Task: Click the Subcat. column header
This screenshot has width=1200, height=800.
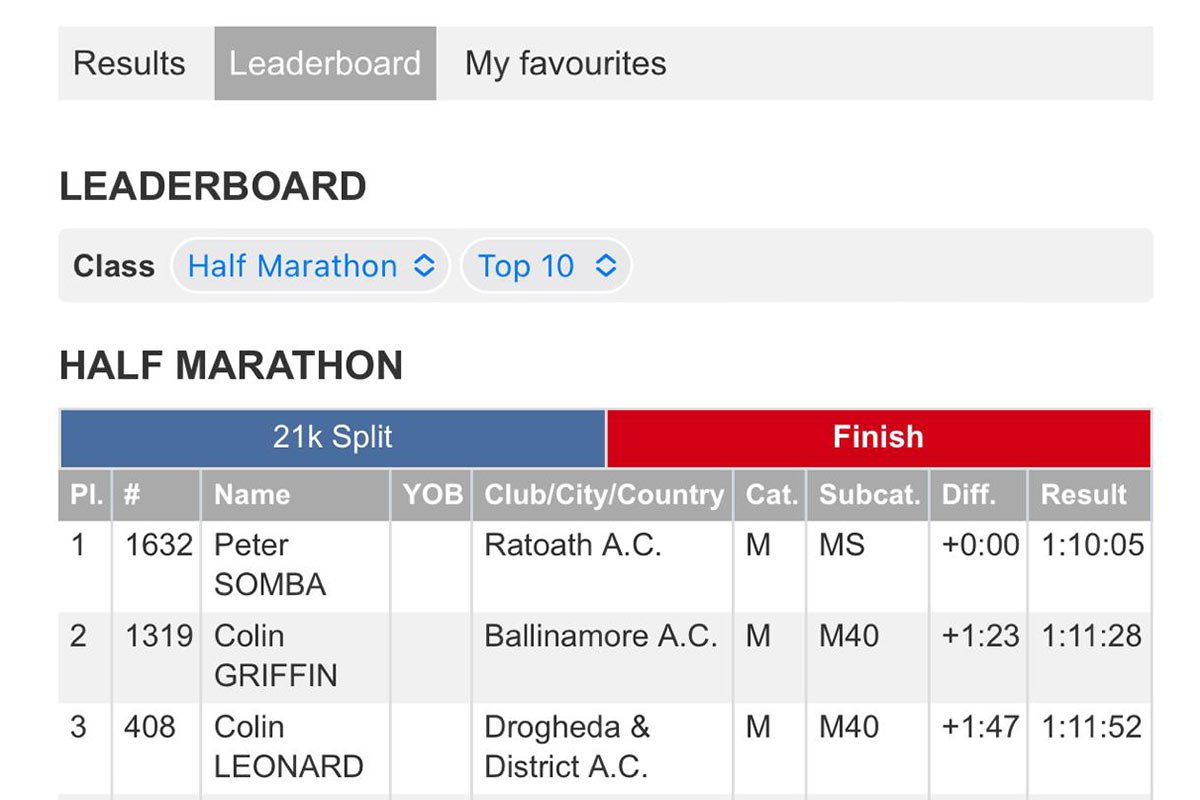Action: point(867,495)
